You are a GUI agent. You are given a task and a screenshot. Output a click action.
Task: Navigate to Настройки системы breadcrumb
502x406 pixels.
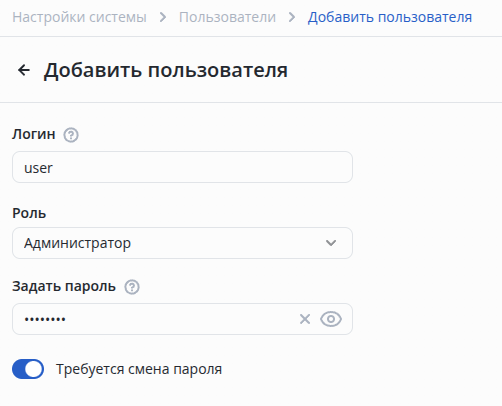(x=79, y=17)
